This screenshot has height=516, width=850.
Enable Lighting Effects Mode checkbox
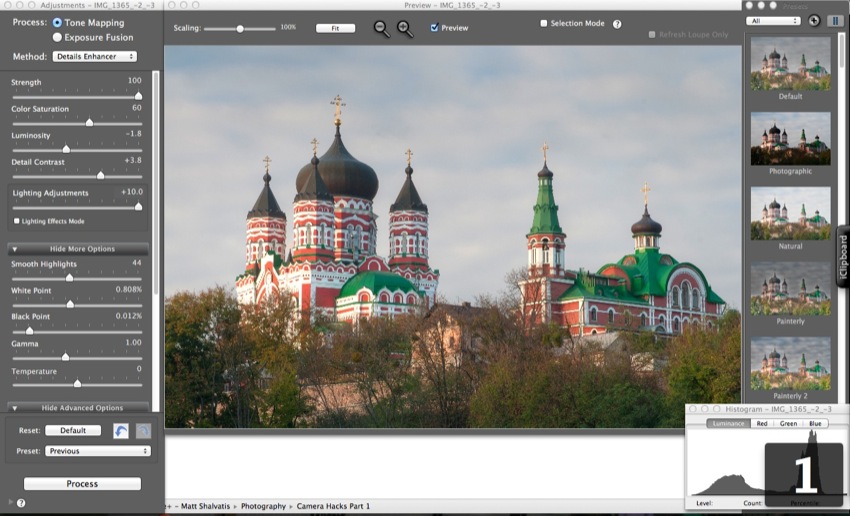pyautogui.click(x=16, y=221)
